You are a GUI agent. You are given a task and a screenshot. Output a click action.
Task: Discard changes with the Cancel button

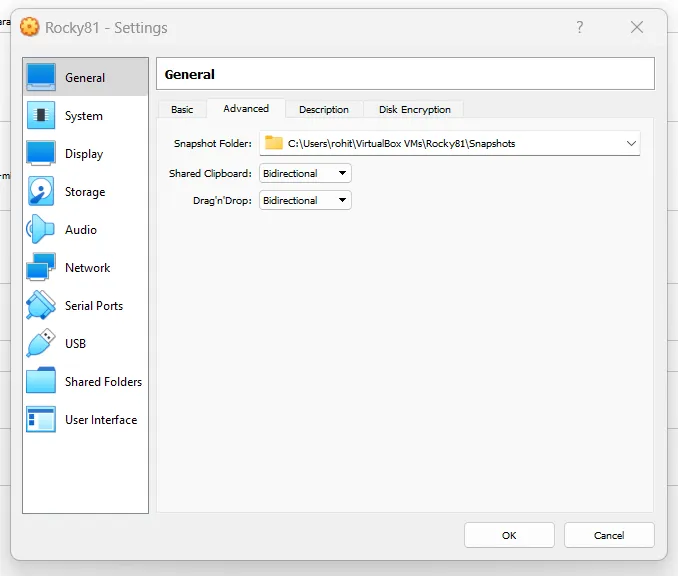pyautogui.click(x=609, y=535)
